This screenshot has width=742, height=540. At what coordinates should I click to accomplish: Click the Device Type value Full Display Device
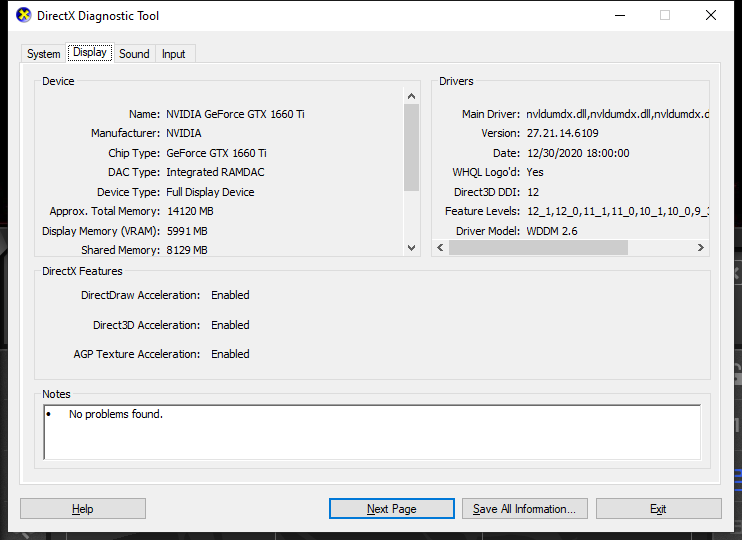pyautogui.click(x=210, y=192)
